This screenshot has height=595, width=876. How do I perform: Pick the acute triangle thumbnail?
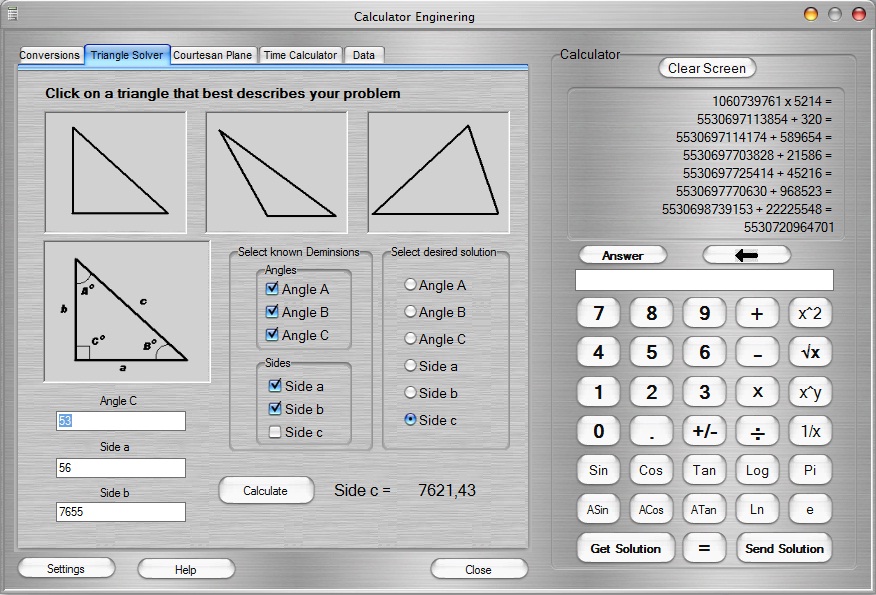(438, 164)
